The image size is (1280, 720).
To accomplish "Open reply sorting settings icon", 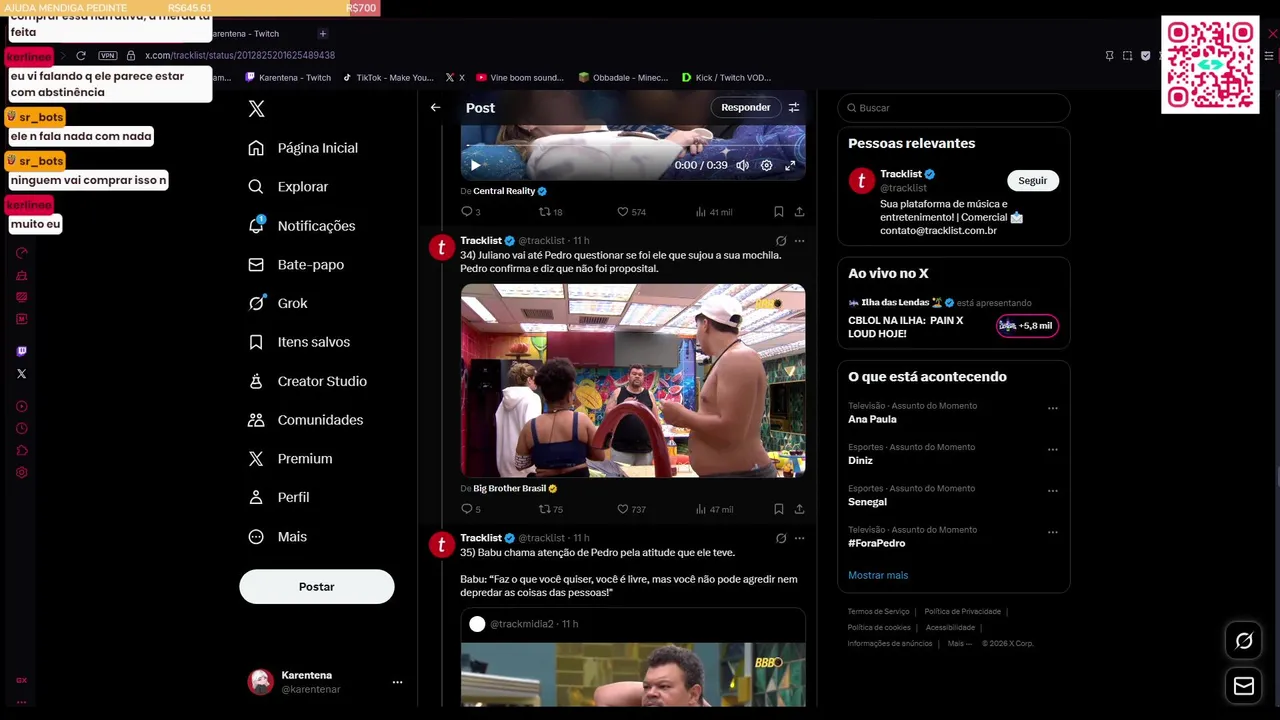I will click(794, 107).
